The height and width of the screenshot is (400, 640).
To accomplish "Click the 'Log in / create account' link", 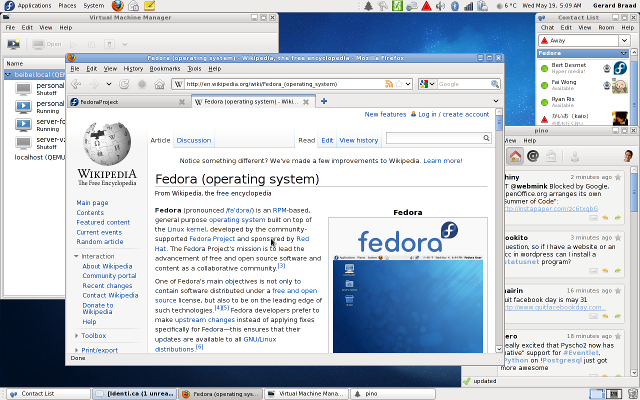I will [x=453, y=114].
